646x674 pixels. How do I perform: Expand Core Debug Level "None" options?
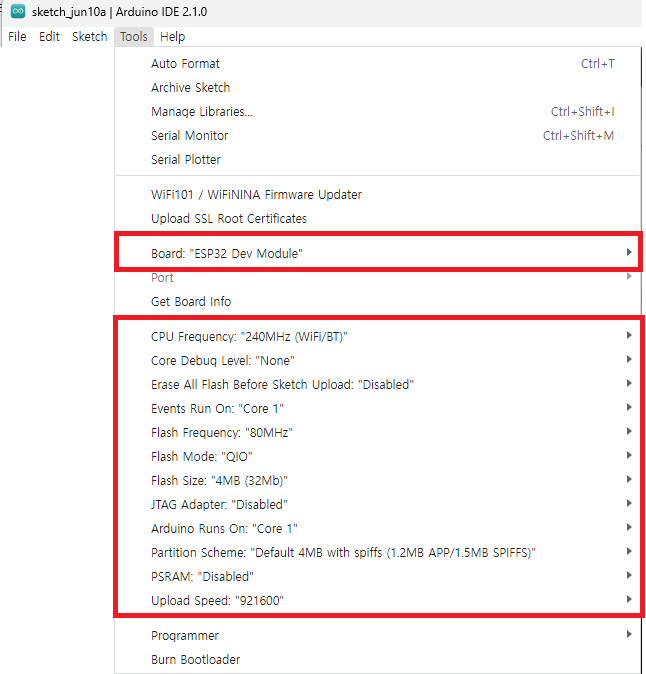[377, 361]
